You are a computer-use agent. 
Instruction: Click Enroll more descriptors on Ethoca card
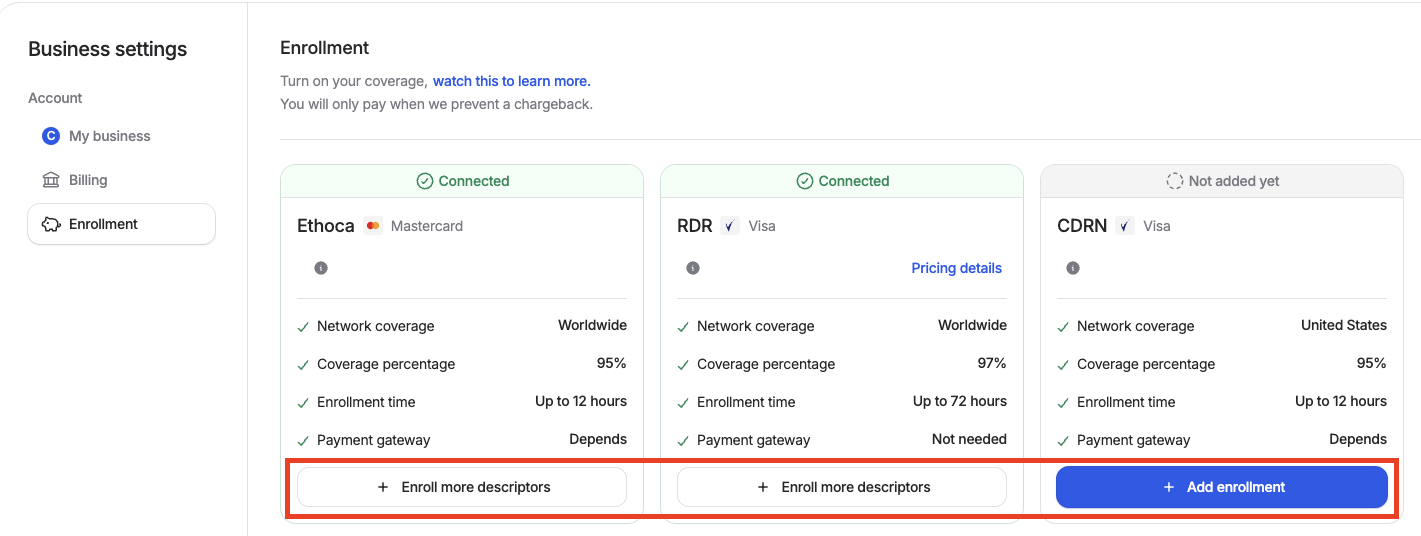462,487
